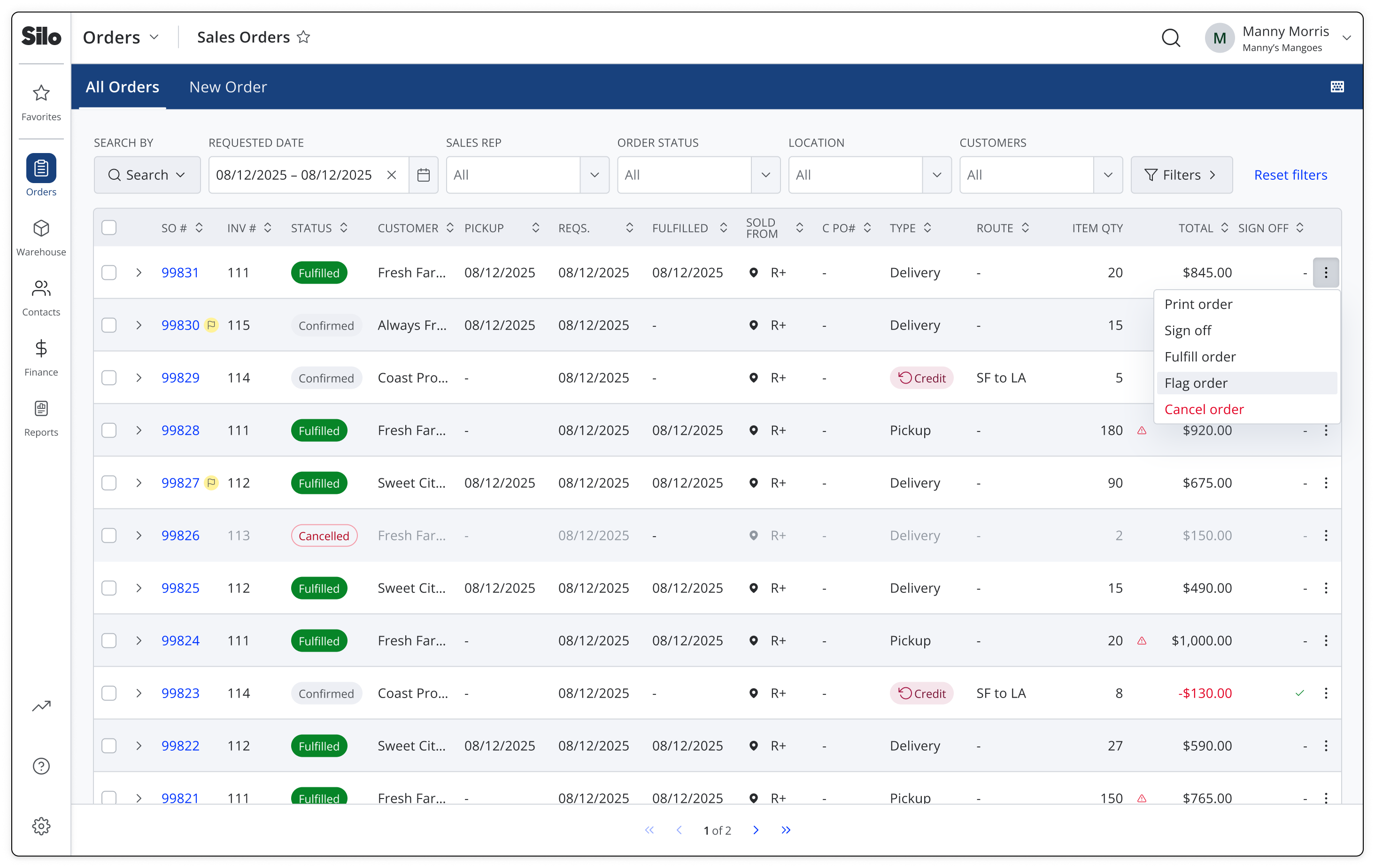The height and width of the screenshot is (868, 1375).
Task: Open the Warehouse sidebar section
Action: click(x=41, y=238)
